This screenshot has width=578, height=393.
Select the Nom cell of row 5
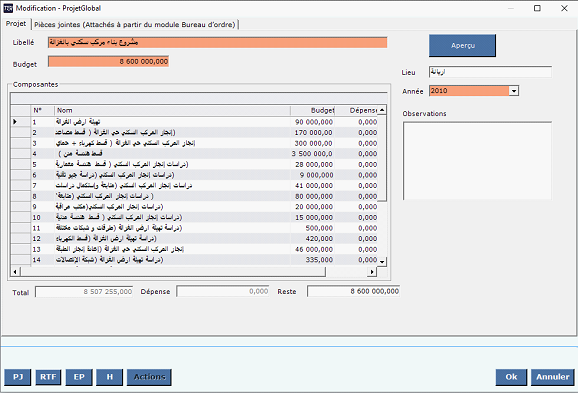tap(172, 164)
